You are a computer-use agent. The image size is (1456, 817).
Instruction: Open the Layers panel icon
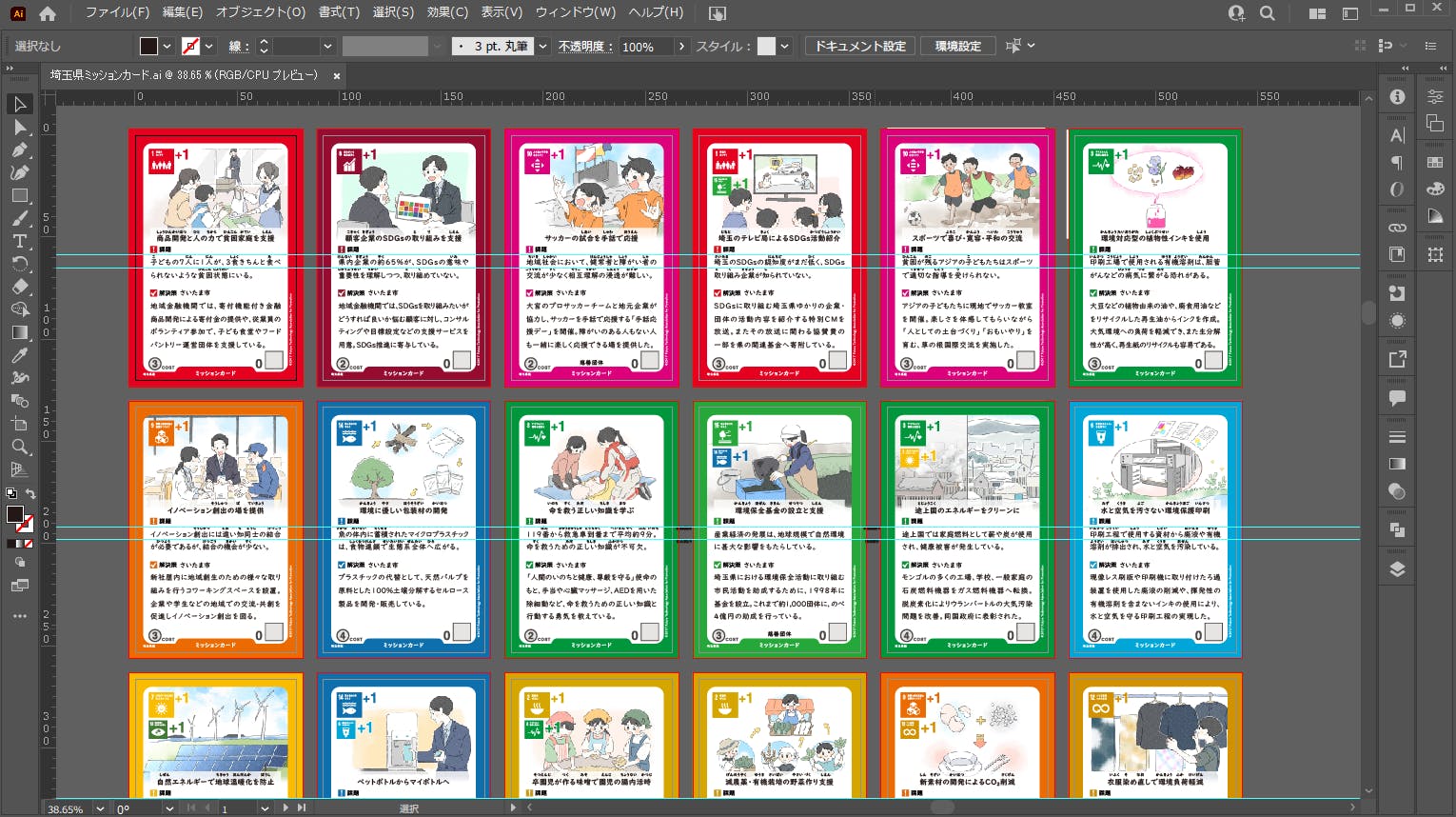click(1397, 569)
